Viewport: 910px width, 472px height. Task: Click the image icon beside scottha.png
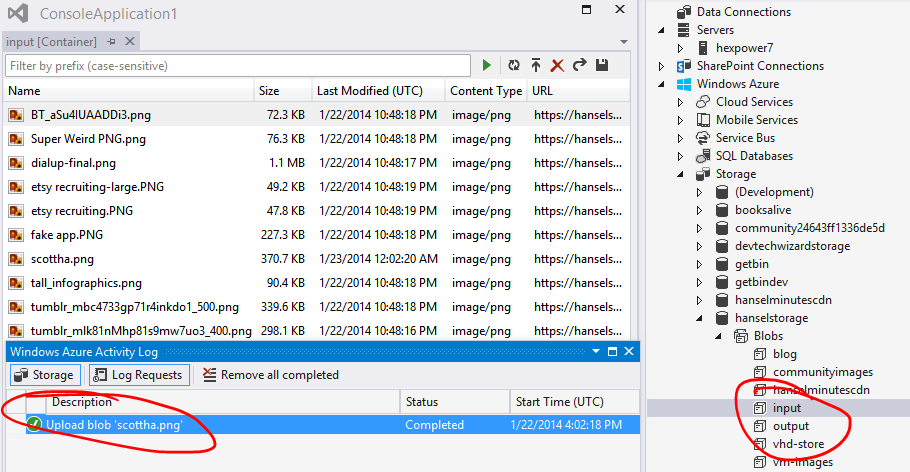click(16, 259)
